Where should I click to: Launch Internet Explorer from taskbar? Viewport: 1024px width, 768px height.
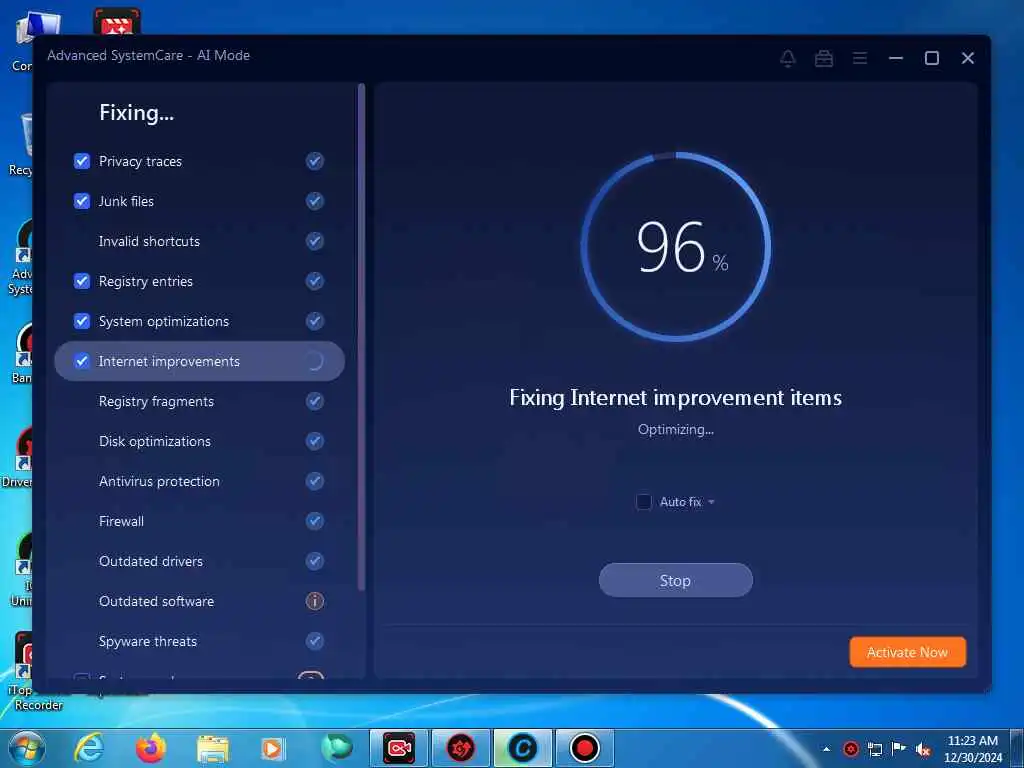tap(88, 748)
